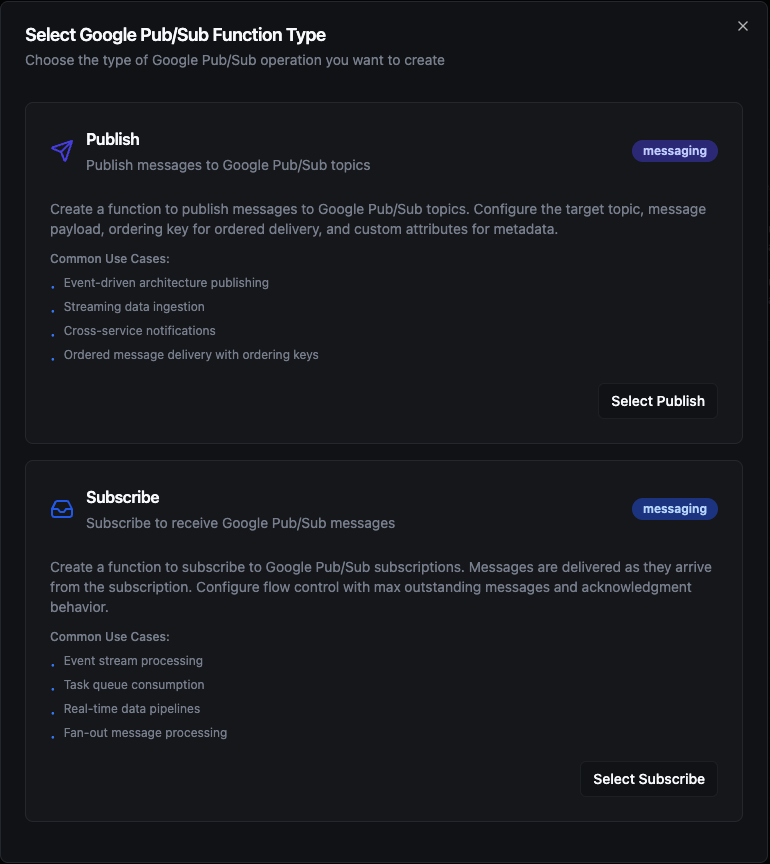Screen dimensions: 770x864
Task: Click "Subscribe to receive Google Pub/Sub messages" subtitle
Action: pyautogui.click(x=240, y=523)
